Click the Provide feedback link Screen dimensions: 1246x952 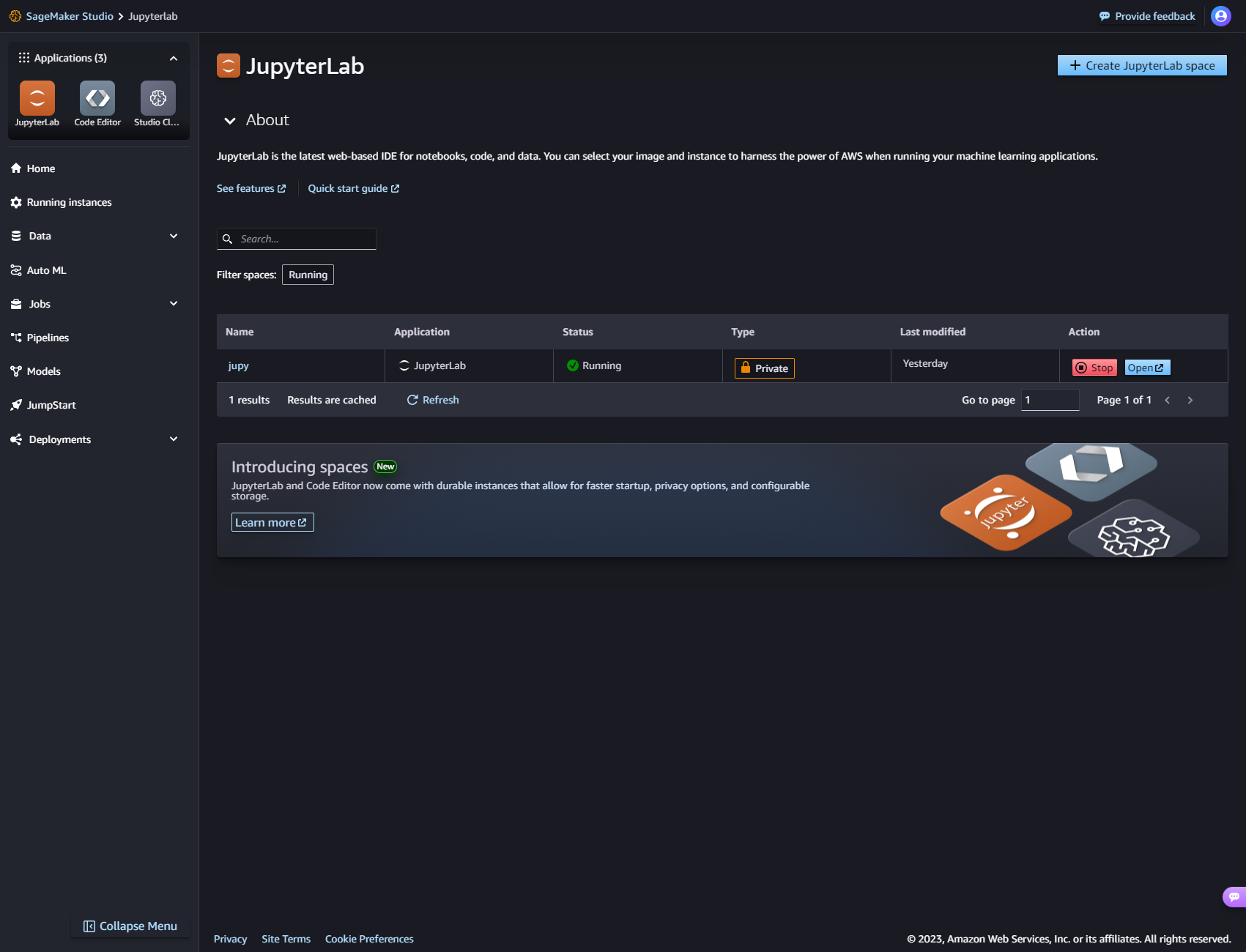tap(1147, 16)
